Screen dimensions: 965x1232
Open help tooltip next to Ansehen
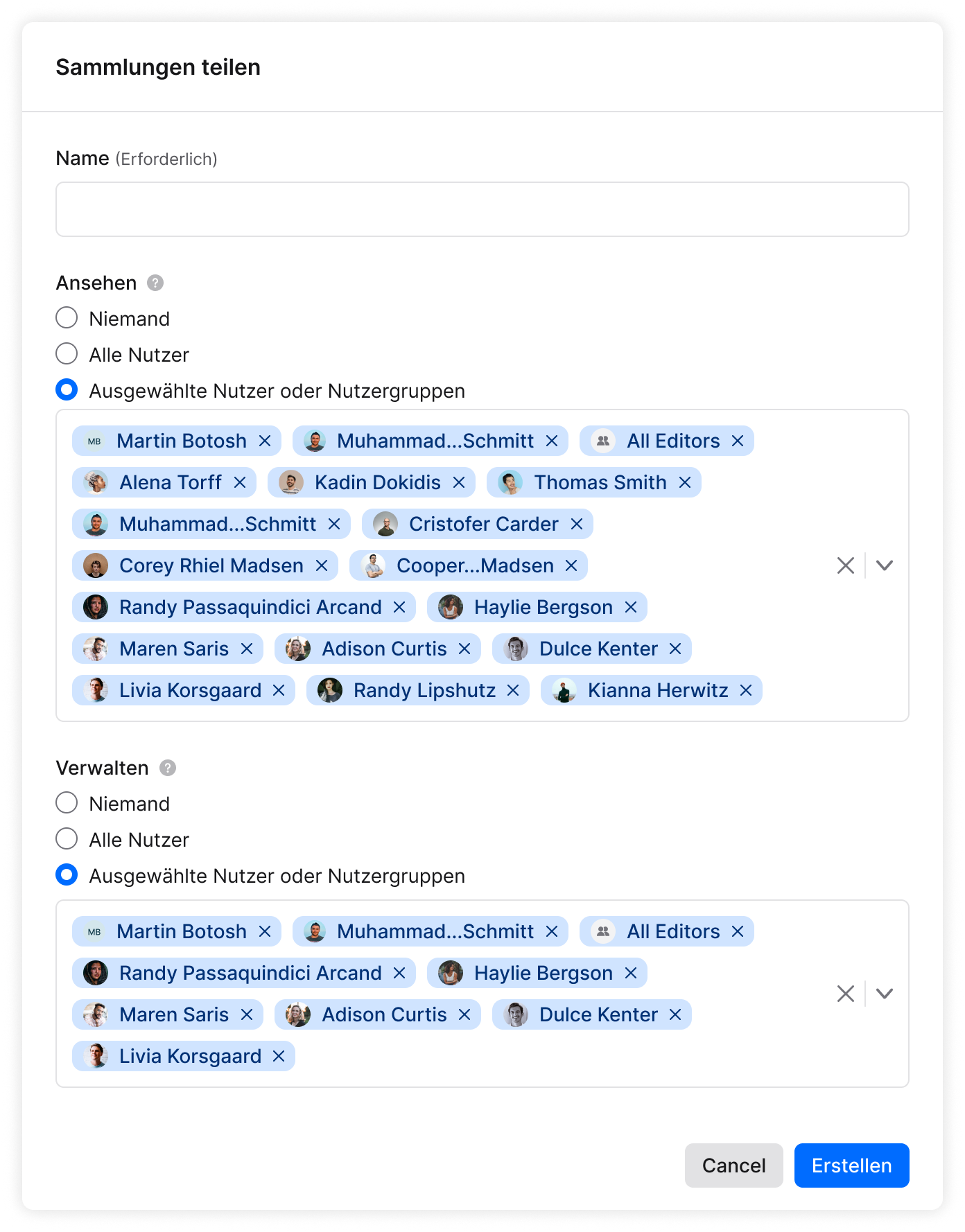[155, 283]
